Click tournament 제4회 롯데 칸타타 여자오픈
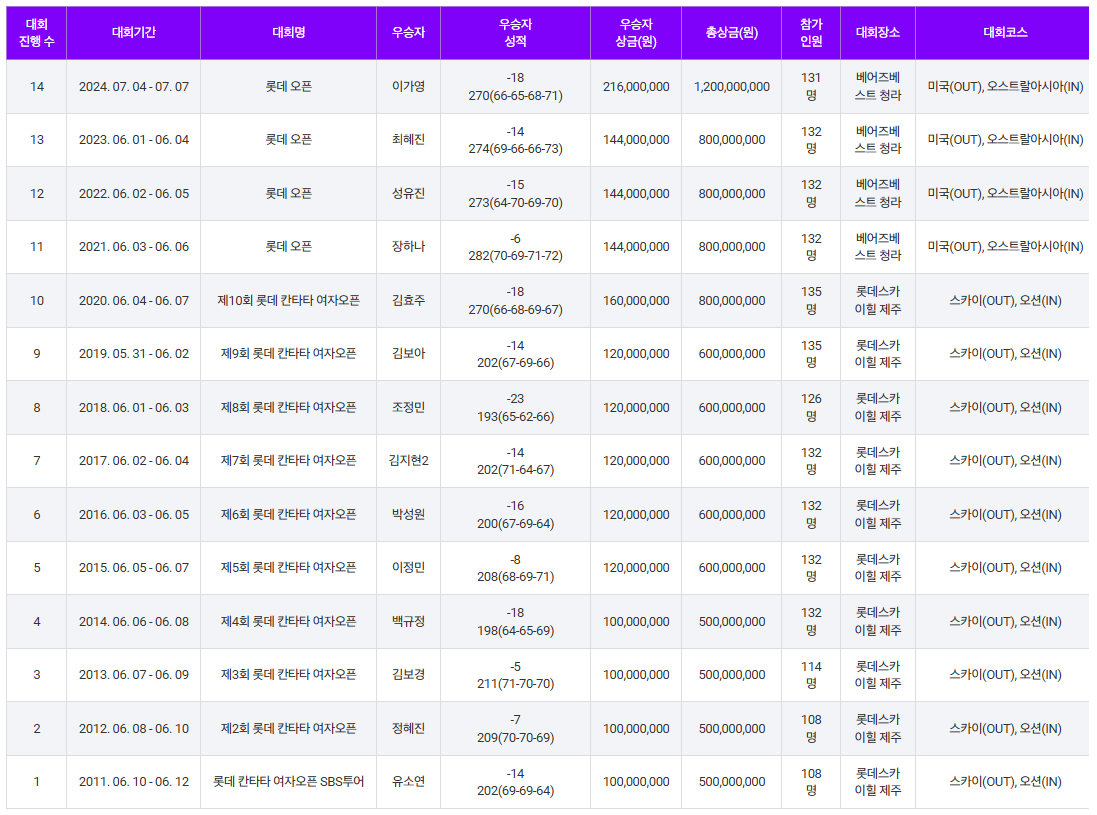Screen dimensions: 1097x815 coord(288,622)
